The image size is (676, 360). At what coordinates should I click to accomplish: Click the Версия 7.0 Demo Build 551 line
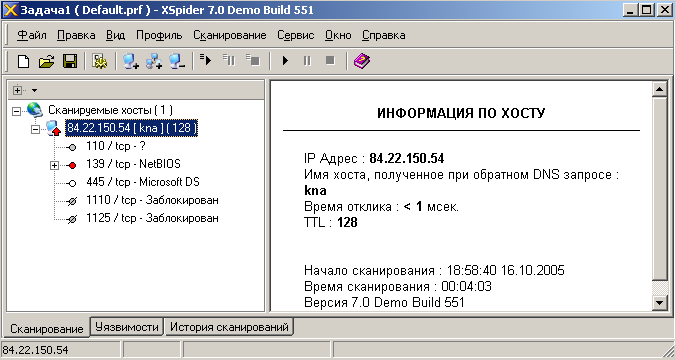coord(384,302)
